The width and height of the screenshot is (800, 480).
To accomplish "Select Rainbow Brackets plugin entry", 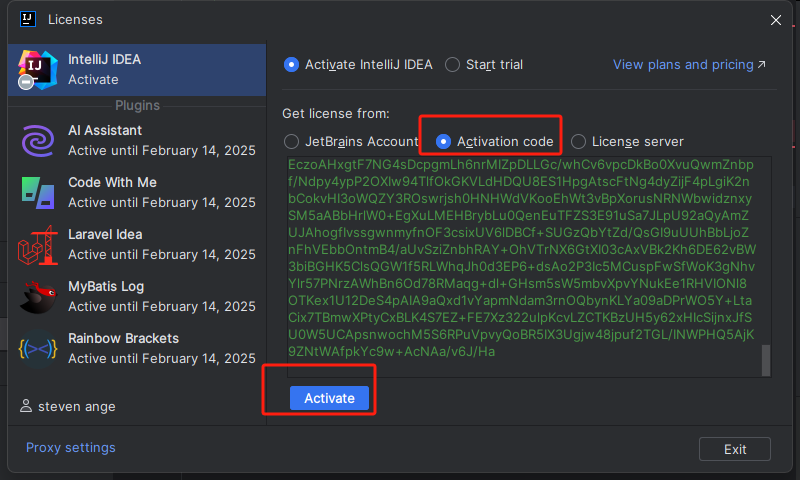I will 137,349.
